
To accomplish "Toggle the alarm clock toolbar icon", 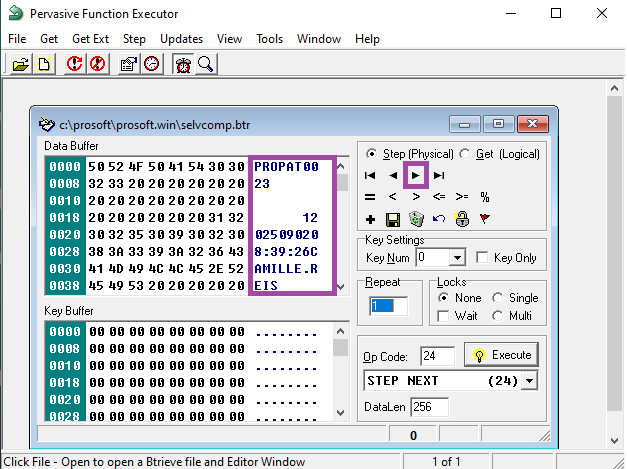I will (183, 64).
